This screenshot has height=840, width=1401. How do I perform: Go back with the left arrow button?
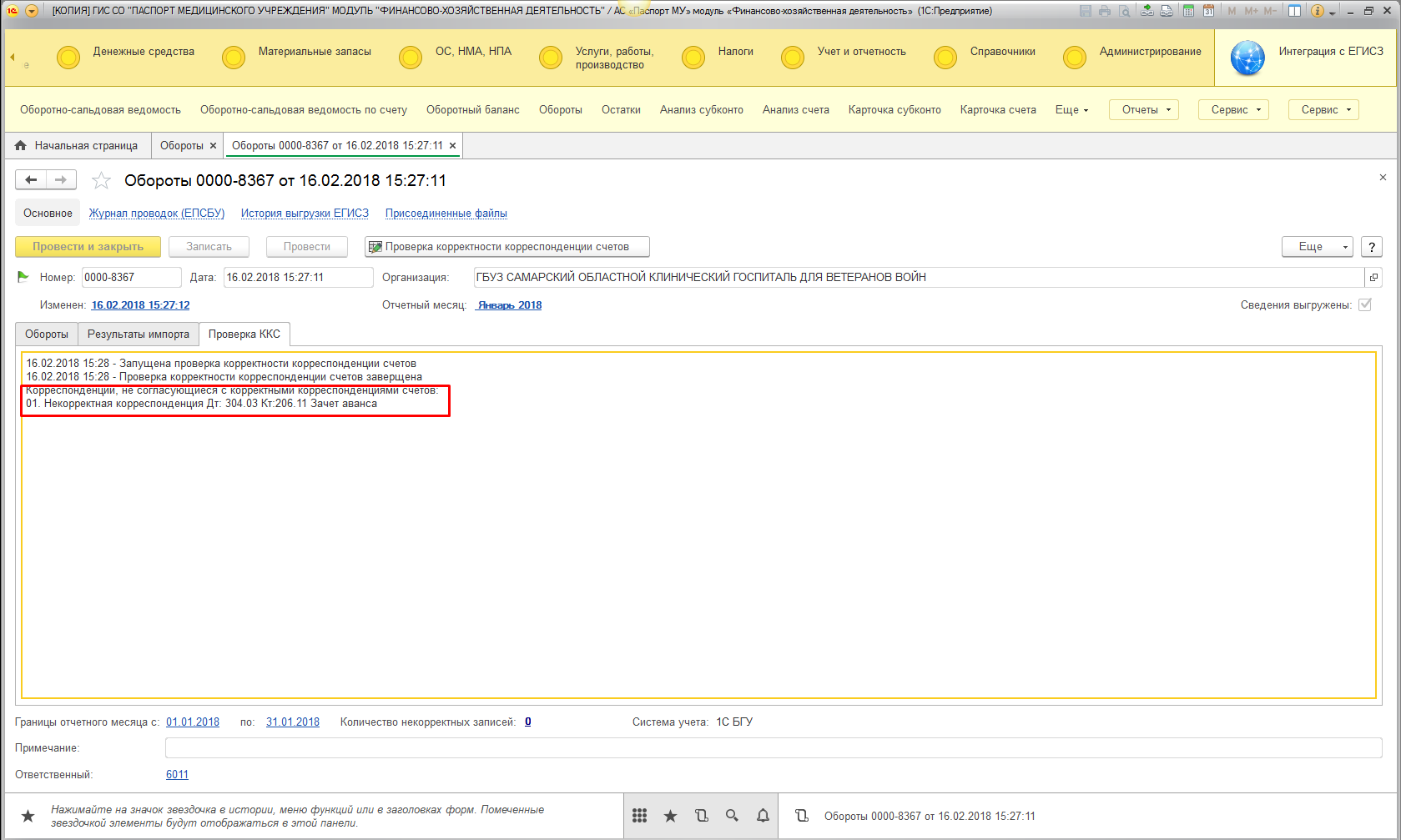pos(31,180)
